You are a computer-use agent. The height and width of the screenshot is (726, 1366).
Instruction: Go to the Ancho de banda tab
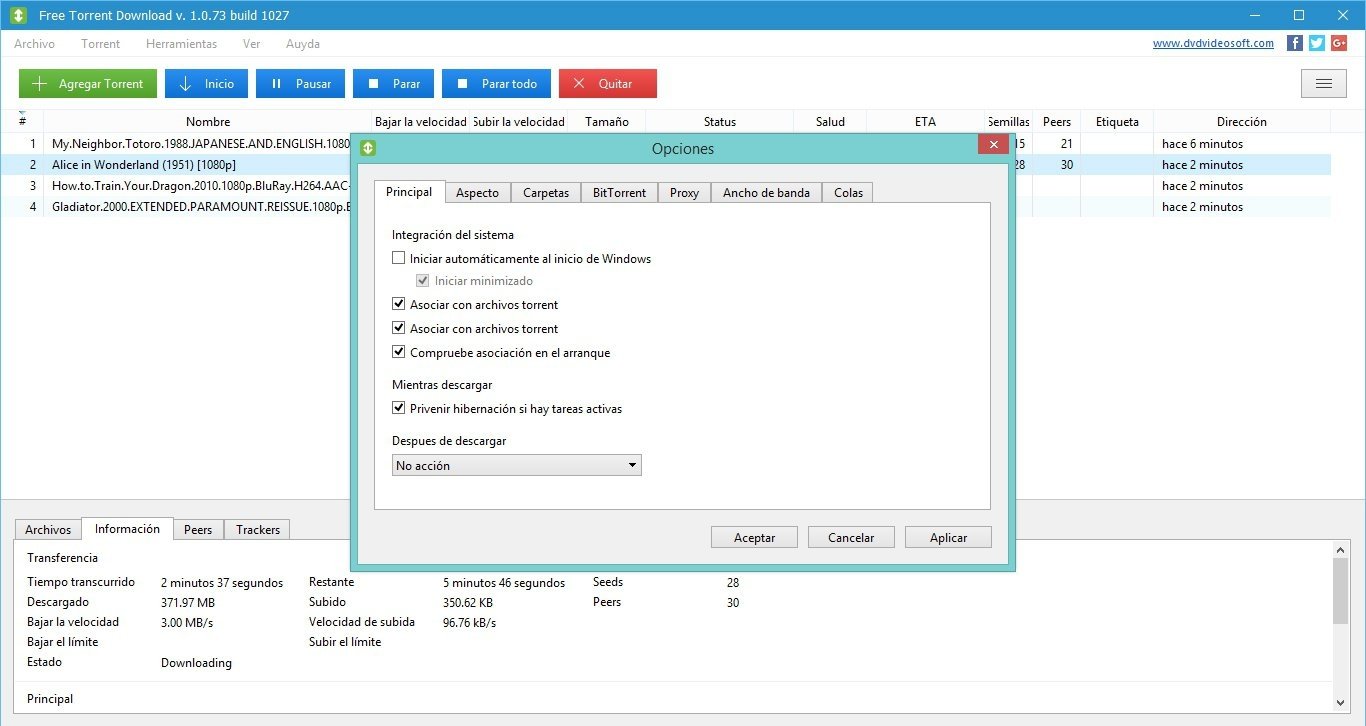point(766,193)
